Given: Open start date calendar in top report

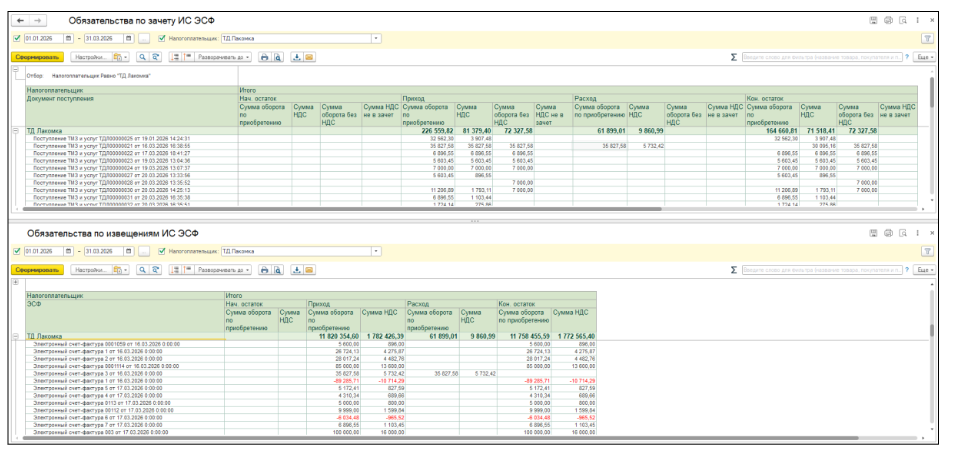Looking at the screenshot, I should [68, 39].
